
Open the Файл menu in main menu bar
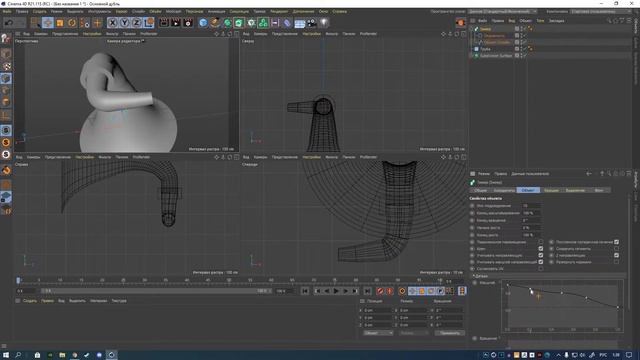point(7,11)
